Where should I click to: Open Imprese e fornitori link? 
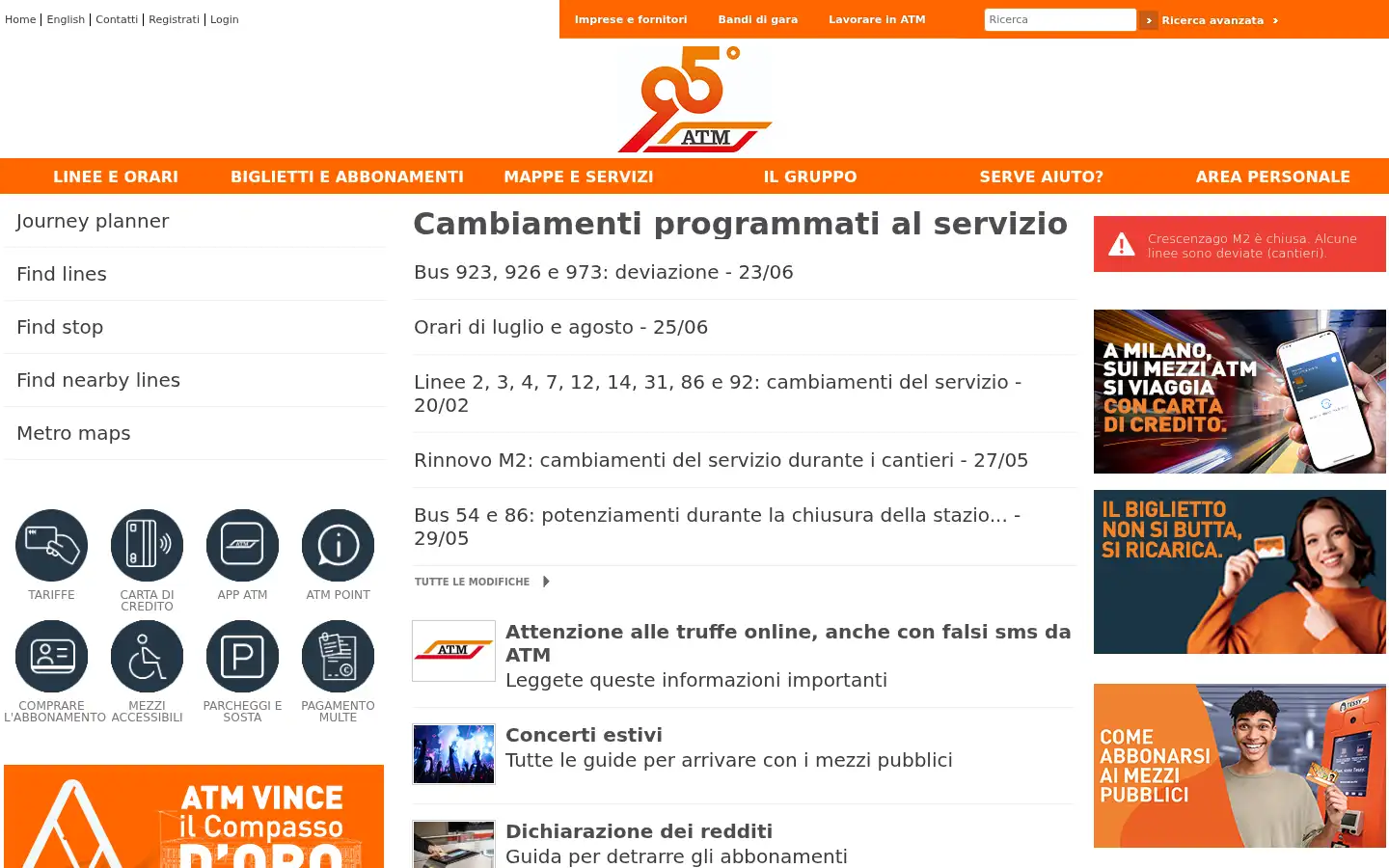[x=631, y=19]
